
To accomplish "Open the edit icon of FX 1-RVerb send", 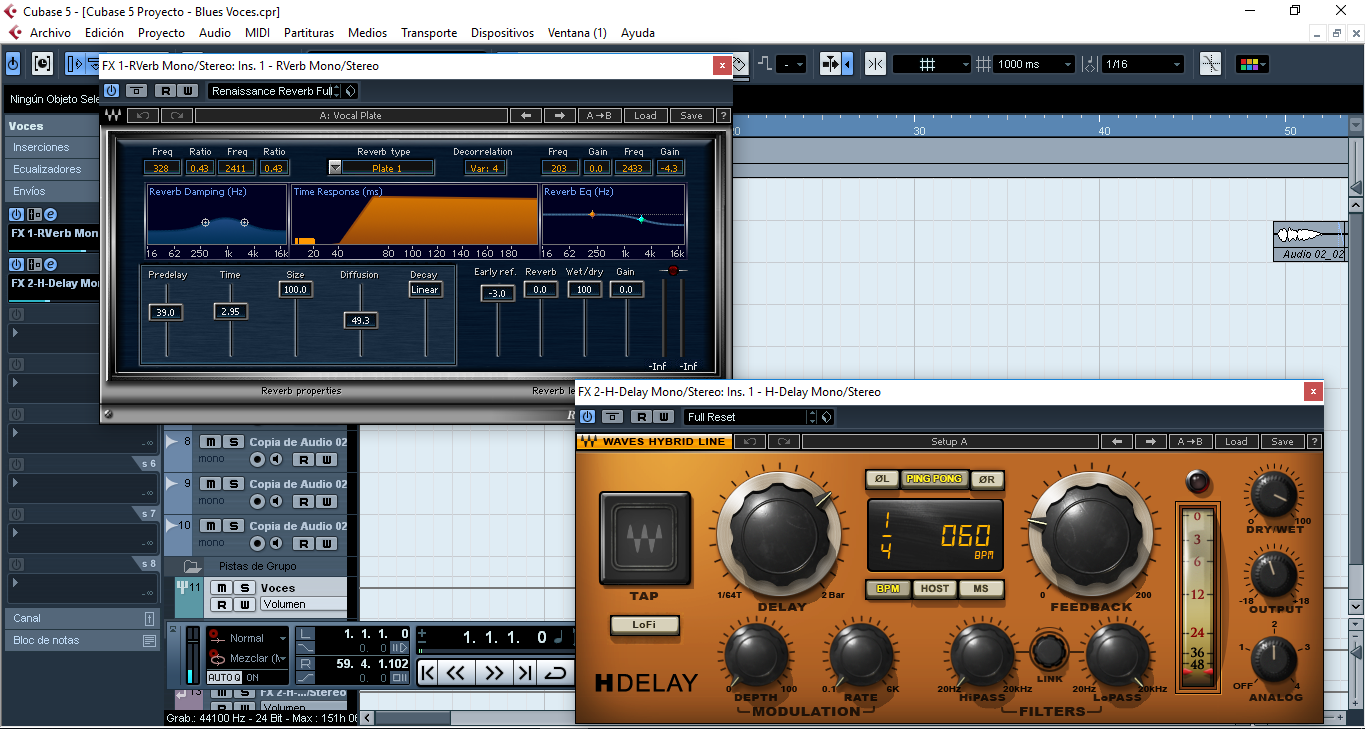I will [51, 215].
